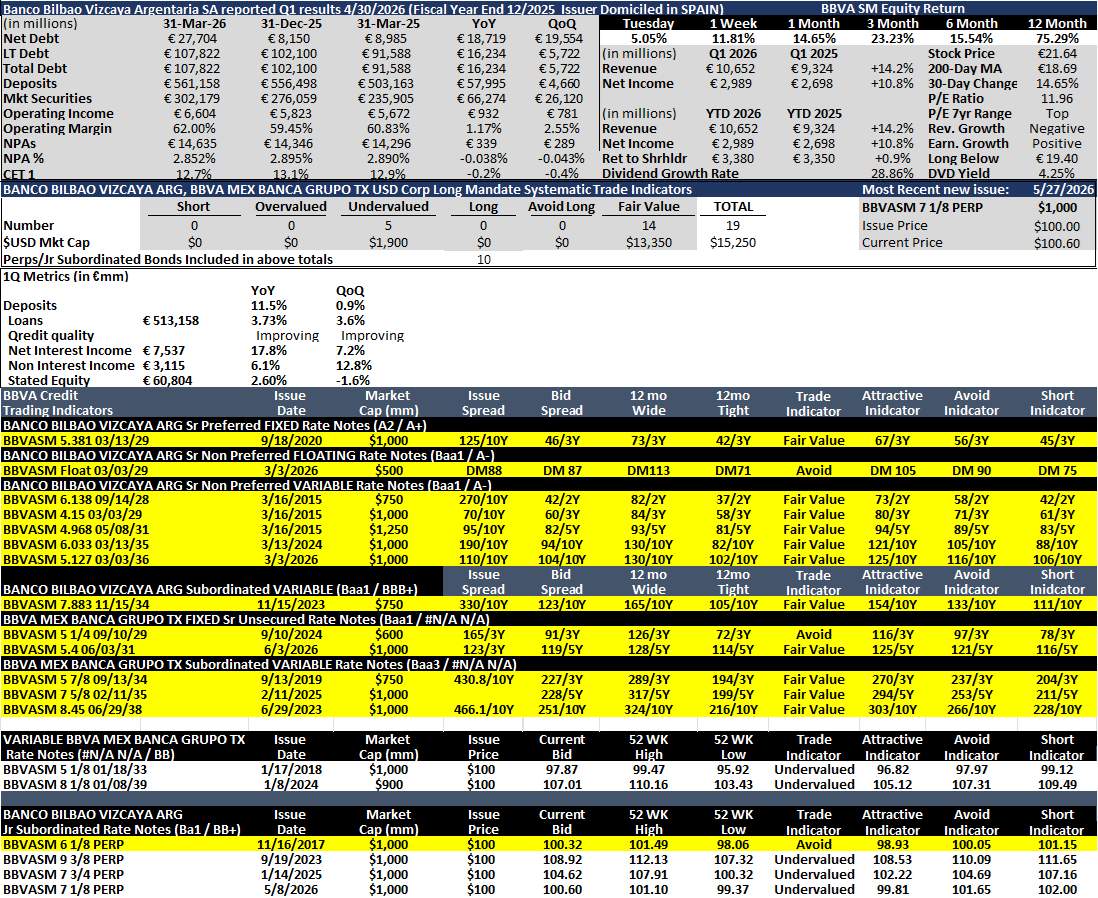This screenshot has width=1098, height=898.
Task: Select the BBVASM 6.033 03/13/35 row
Action: 549,544
